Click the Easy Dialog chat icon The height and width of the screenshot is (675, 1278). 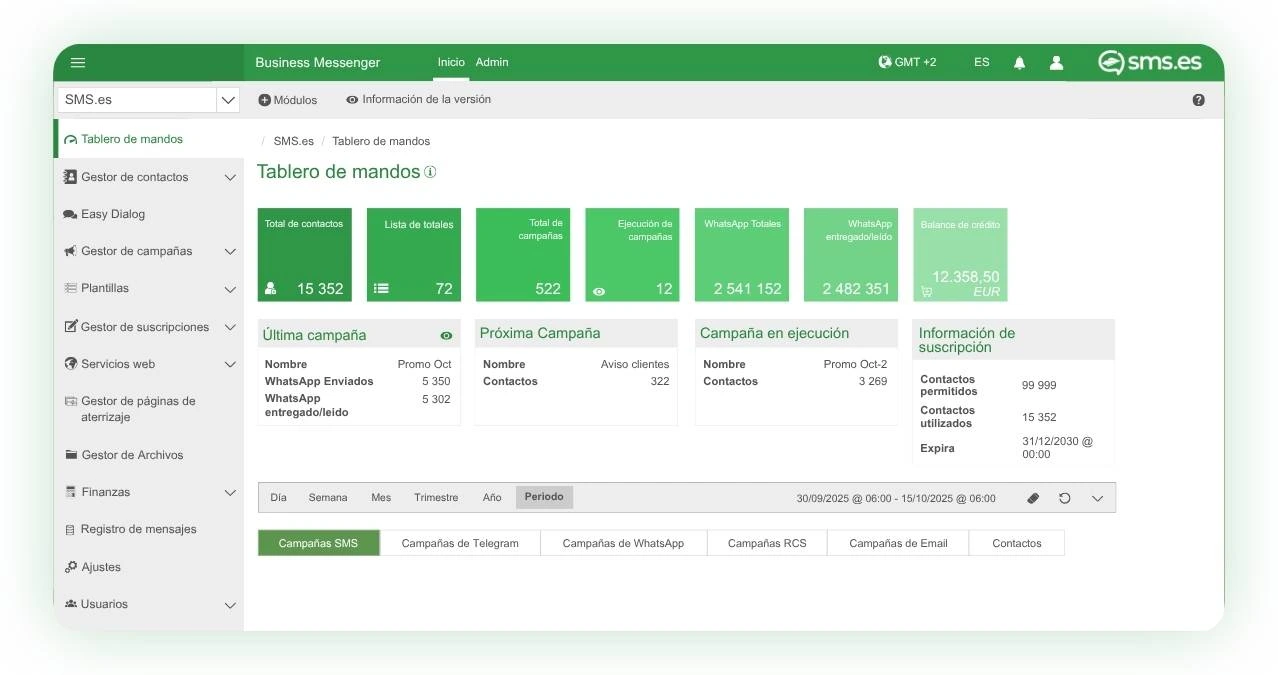point(70,214)
